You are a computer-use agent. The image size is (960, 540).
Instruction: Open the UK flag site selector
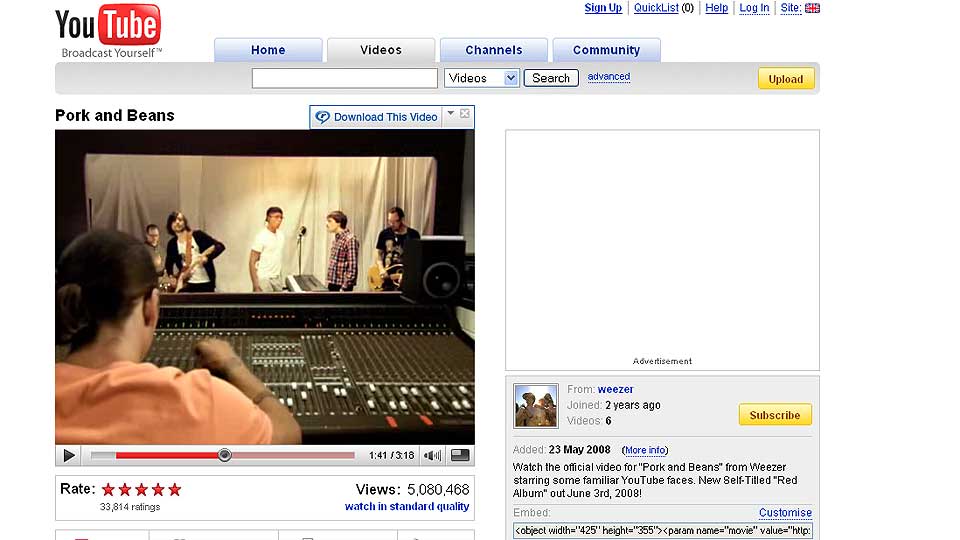812,8
